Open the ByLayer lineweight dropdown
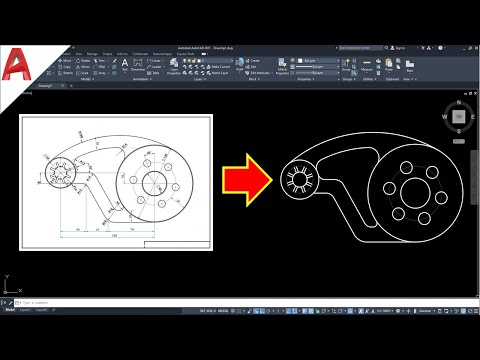 coord(317,67)
